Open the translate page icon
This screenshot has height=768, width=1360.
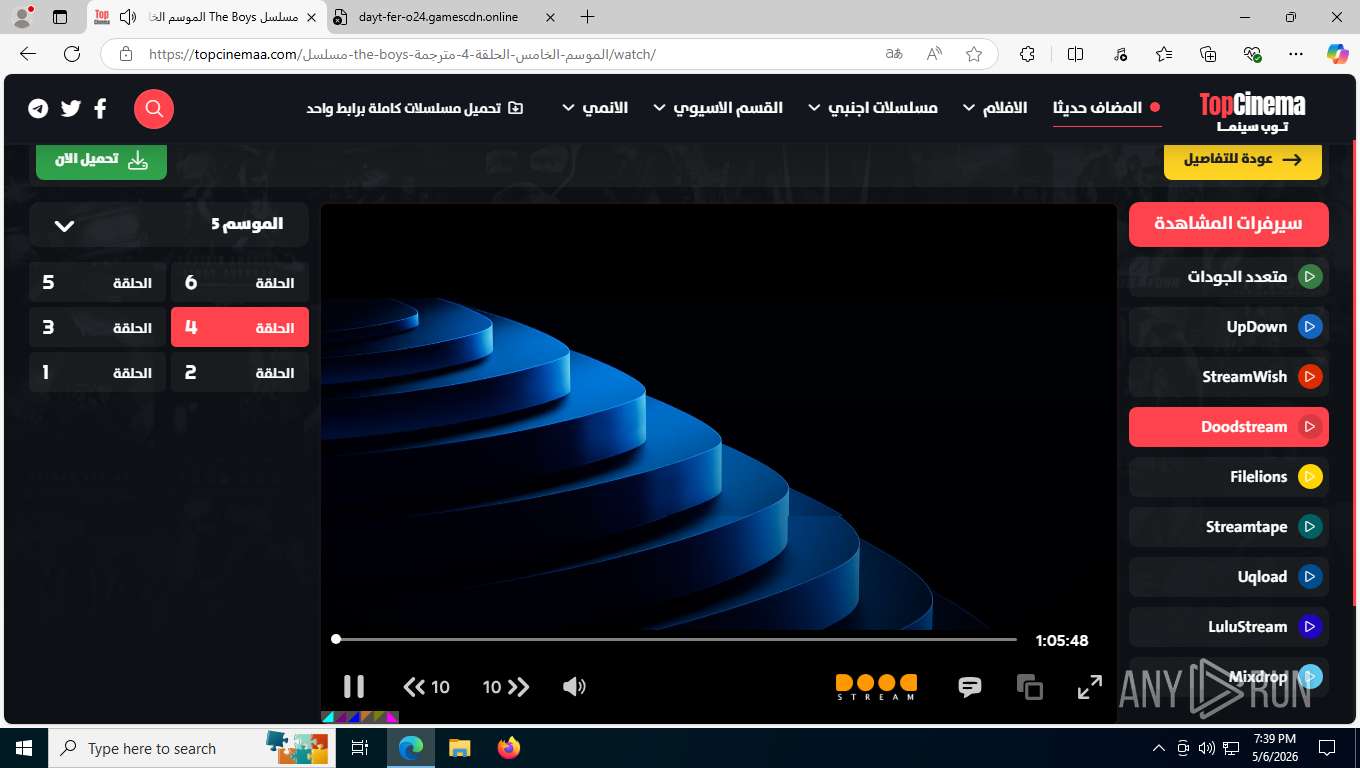click(894, 54)
